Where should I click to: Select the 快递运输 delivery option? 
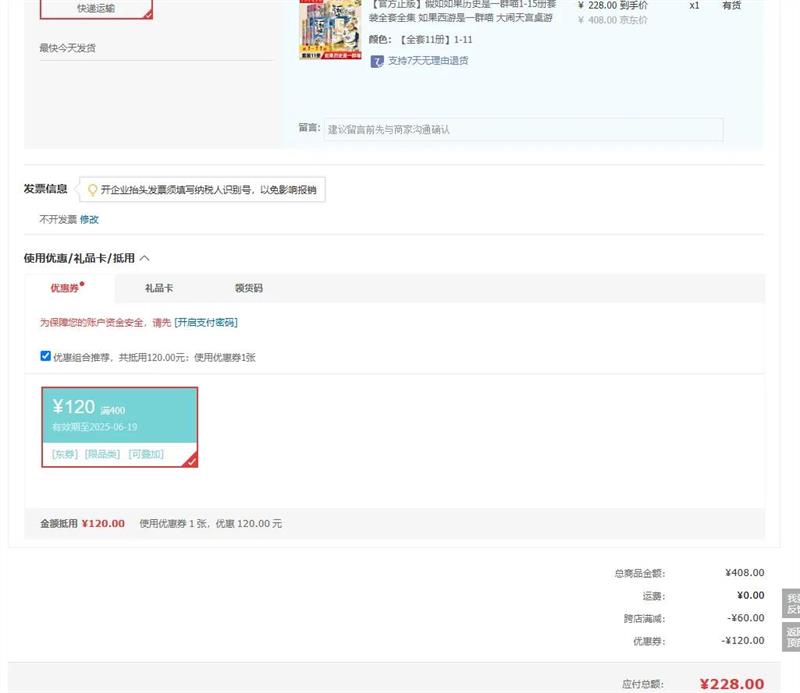96,9
